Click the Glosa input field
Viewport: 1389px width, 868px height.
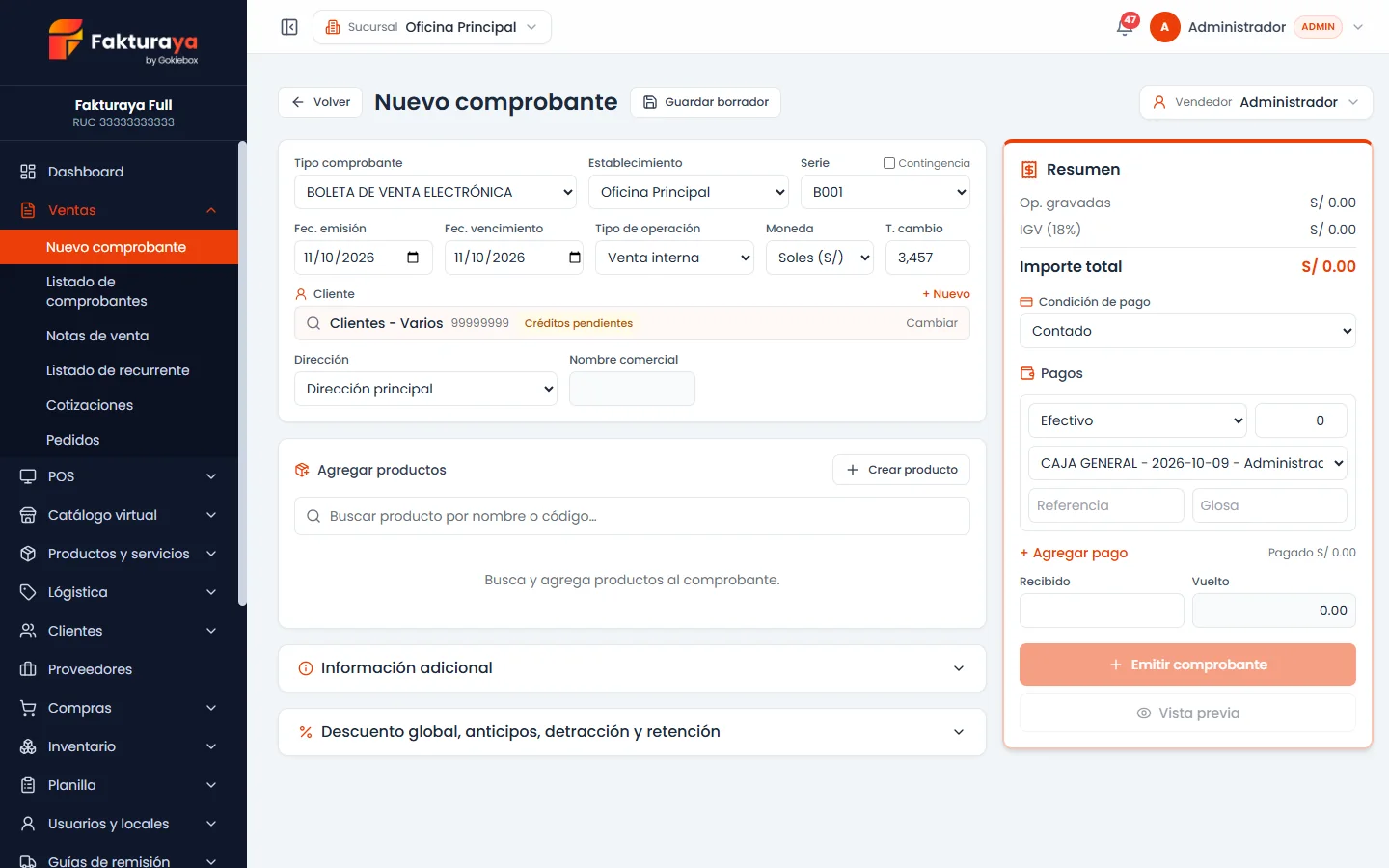[x=1269, y=505]
